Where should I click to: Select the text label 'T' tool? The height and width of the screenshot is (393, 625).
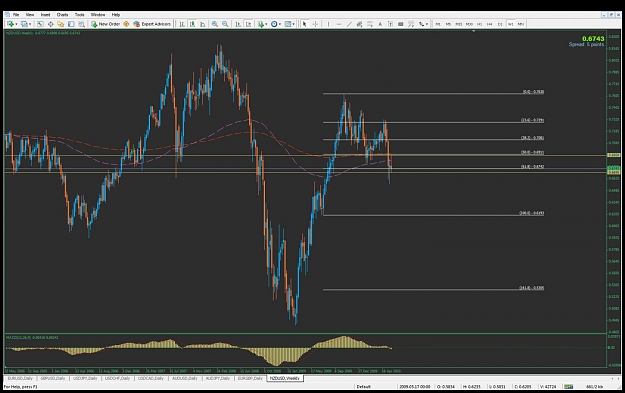[390, 24]
